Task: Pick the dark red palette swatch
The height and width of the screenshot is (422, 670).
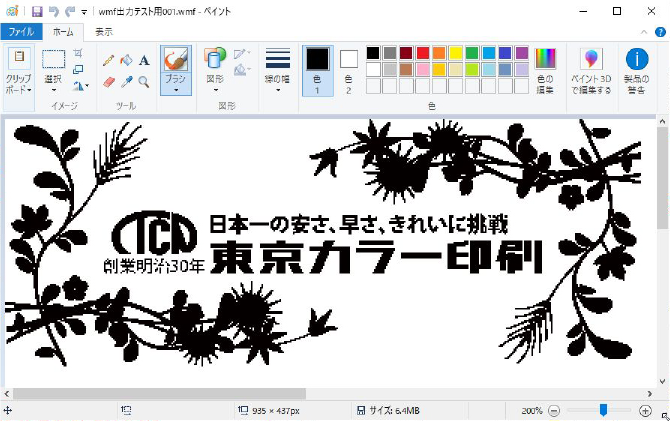Action: (406, 53)
